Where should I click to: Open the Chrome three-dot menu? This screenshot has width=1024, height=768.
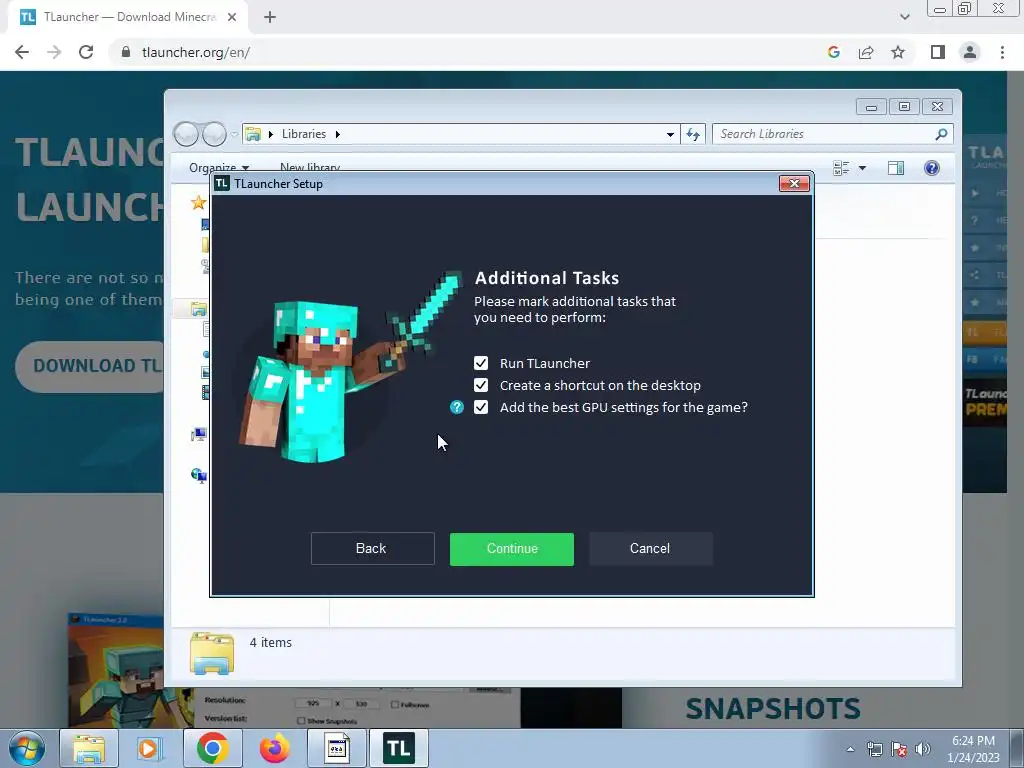coord(1002,52)
